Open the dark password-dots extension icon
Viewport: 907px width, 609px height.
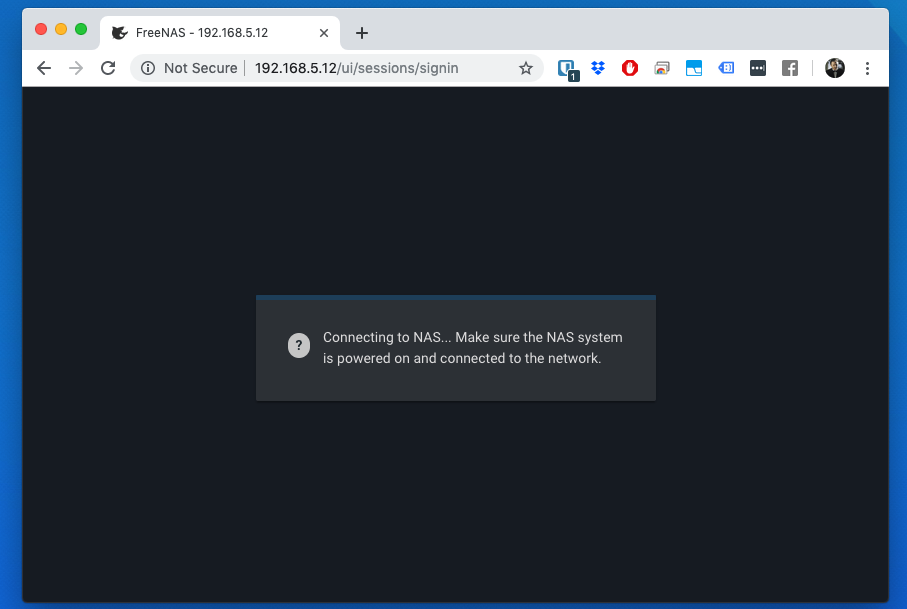point(758,68)
